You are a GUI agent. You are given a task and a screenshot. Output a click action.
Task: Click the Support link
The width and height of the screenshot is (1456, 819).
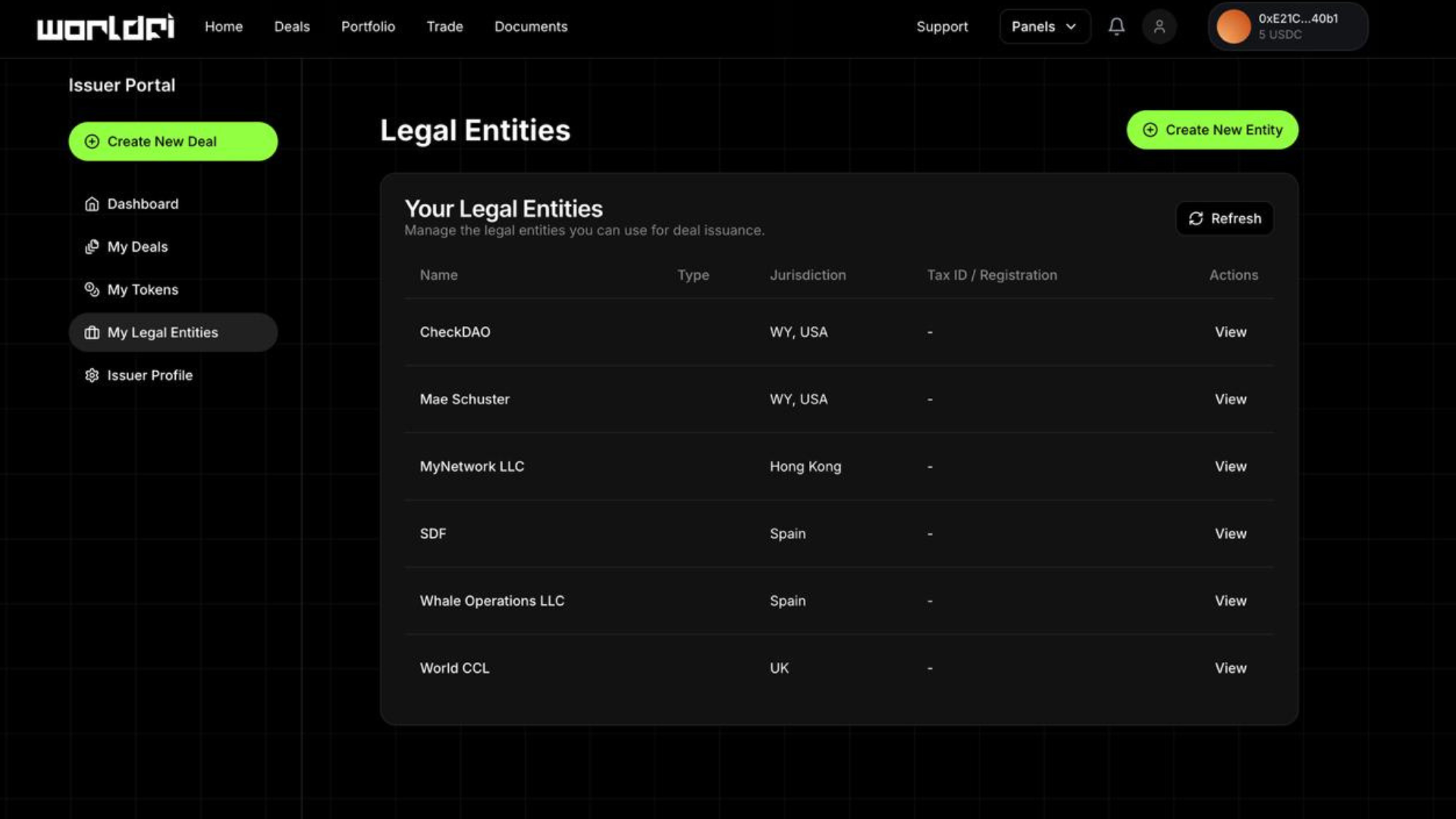click(x=942, y=27)
